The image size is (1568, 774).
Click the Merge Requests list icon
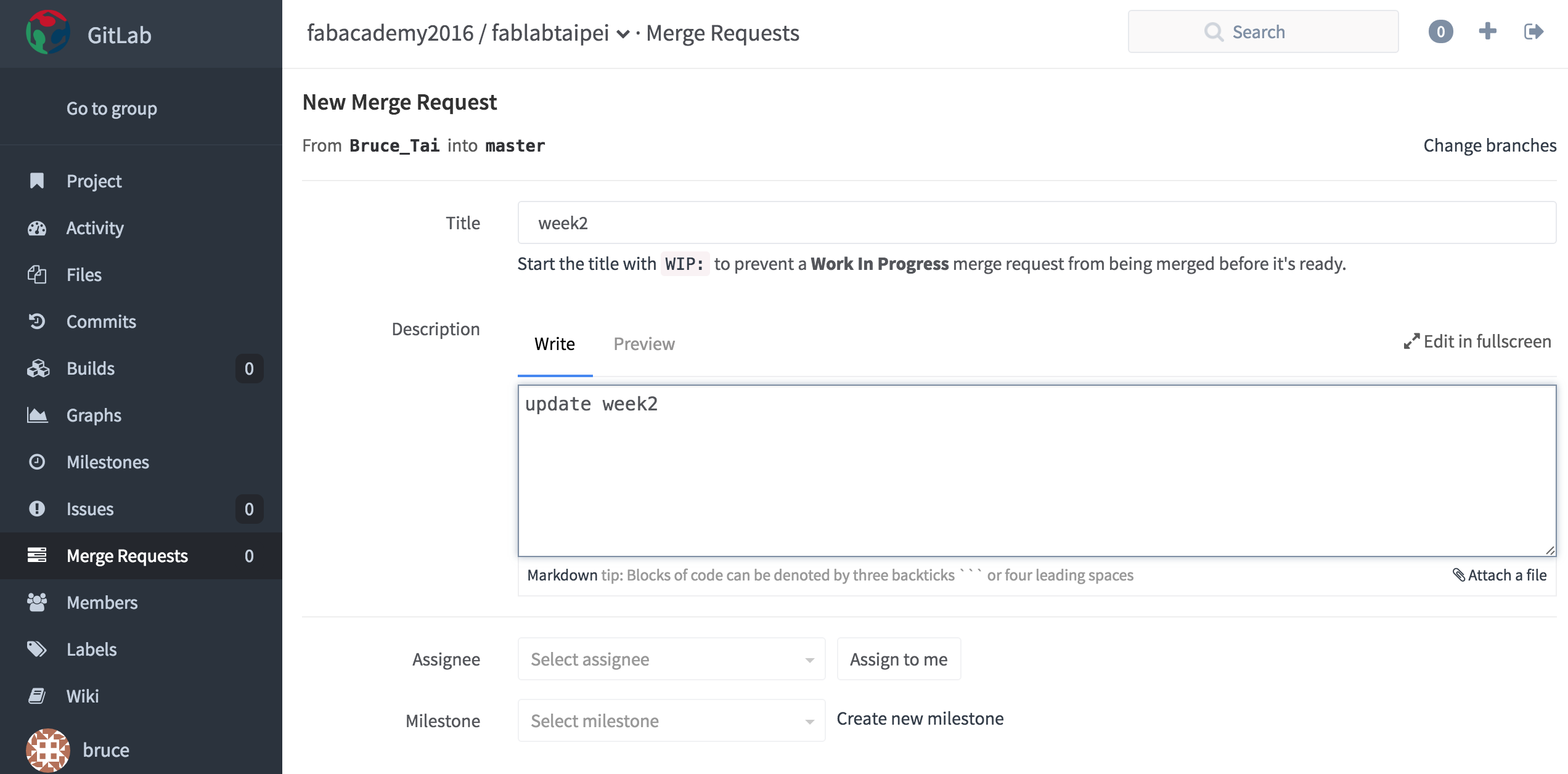(37, 555)
